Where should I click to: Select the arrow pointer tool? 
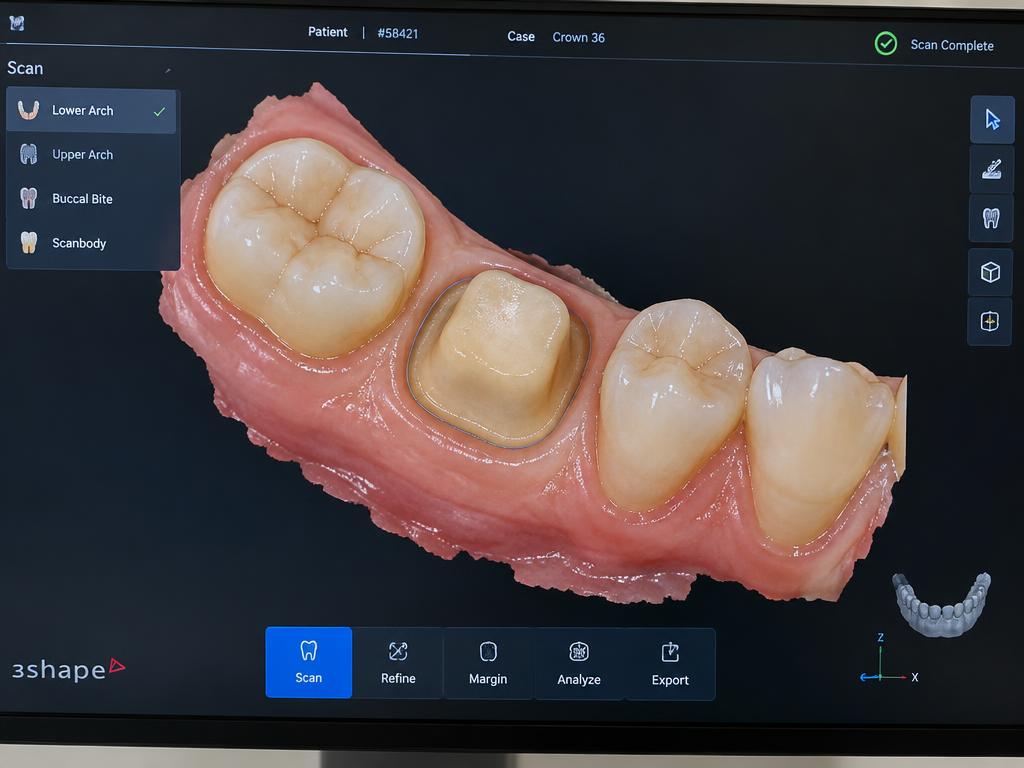tap(992, 120)
